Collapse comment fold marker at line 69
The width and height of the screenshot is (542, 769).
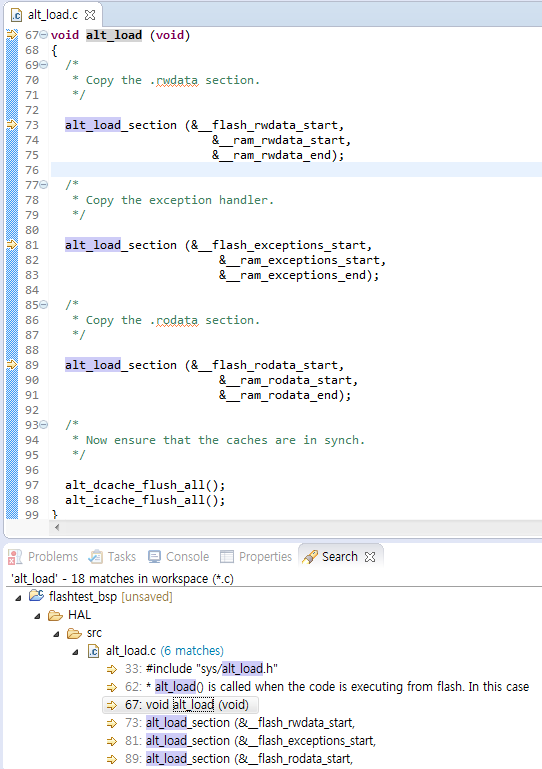point(44,65)
